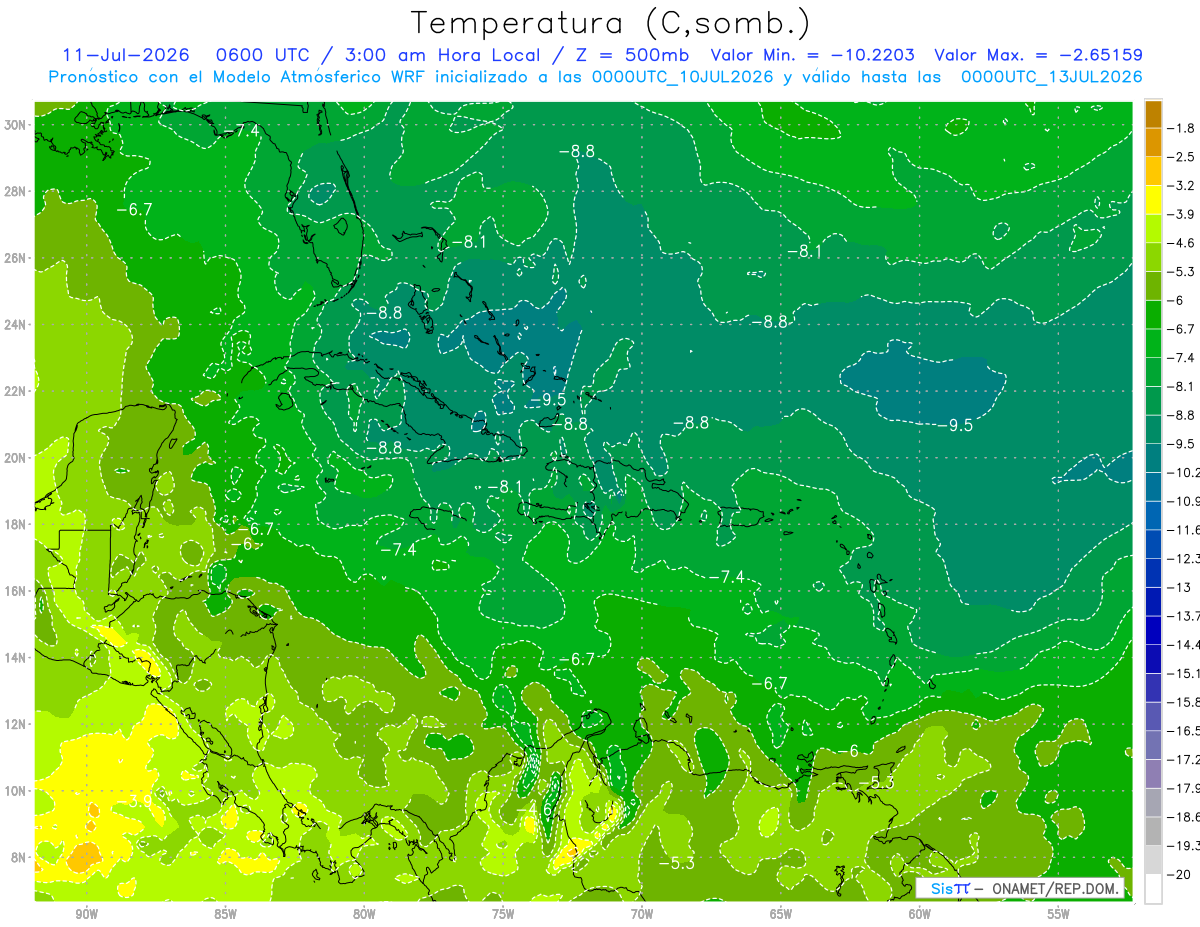This screenshot has height=927, width=1200.
Task: Click the SisTT ONAMET/REP.DOM. logo
Action: 1019,888
